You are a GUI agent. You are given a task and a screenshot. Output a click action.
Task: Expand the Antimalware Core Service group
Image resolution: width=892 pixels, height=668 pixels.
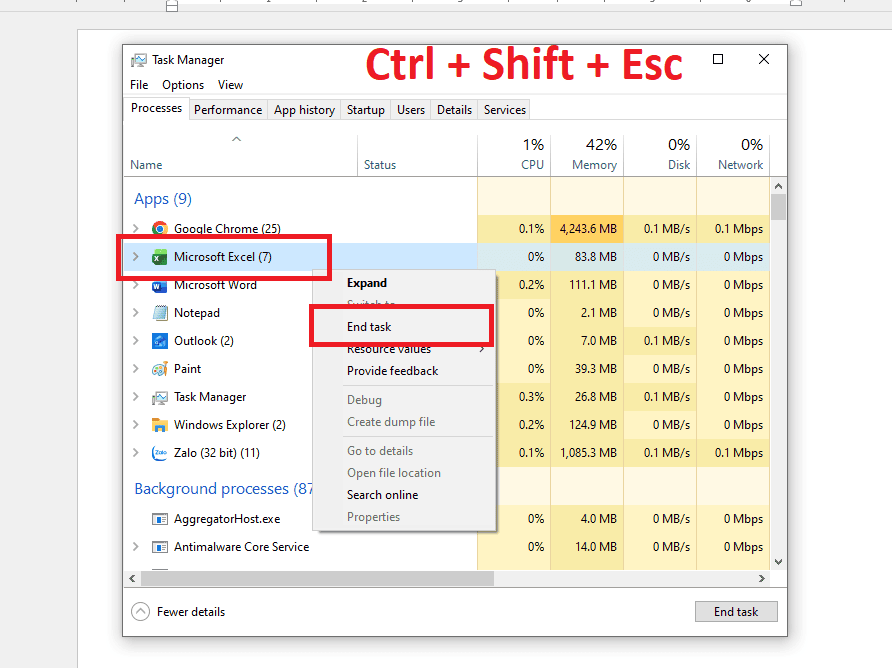pyautogui.click(x=136, y=546)
